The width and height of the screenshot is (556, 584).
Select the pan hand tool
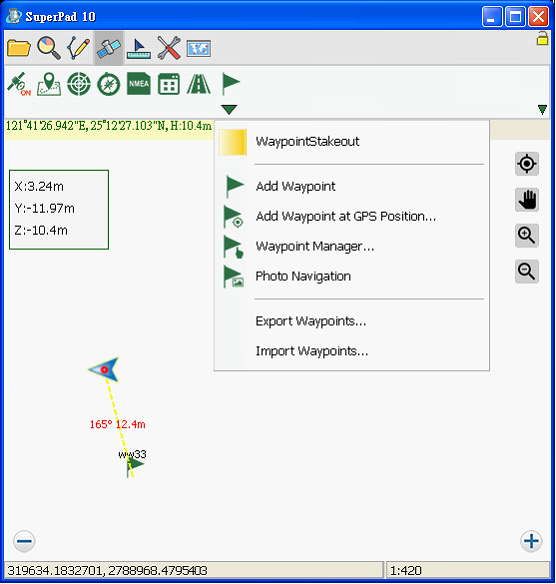[527, 200]
